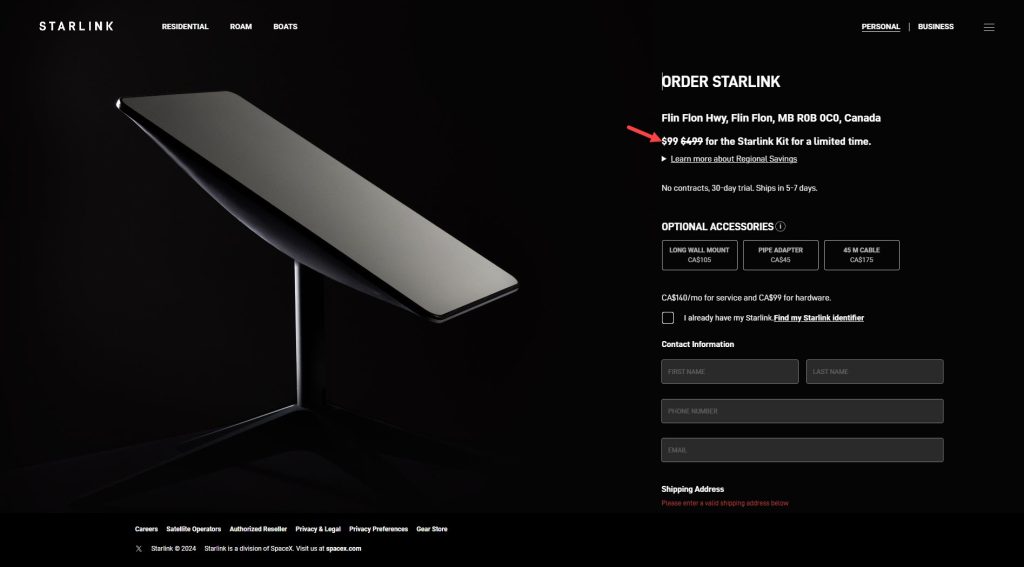This screenshot has height=567, width=1024.
Task: Select the Long Wall Mount accessory
Action: point(699,255)
